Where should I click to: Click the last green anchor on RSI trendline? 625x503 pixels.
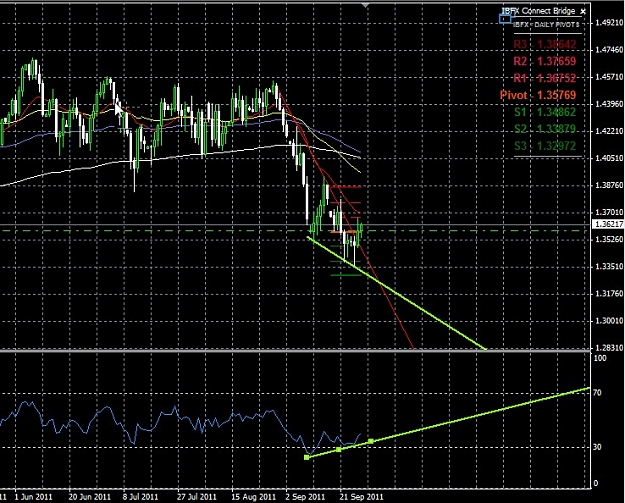pos(371,441)
